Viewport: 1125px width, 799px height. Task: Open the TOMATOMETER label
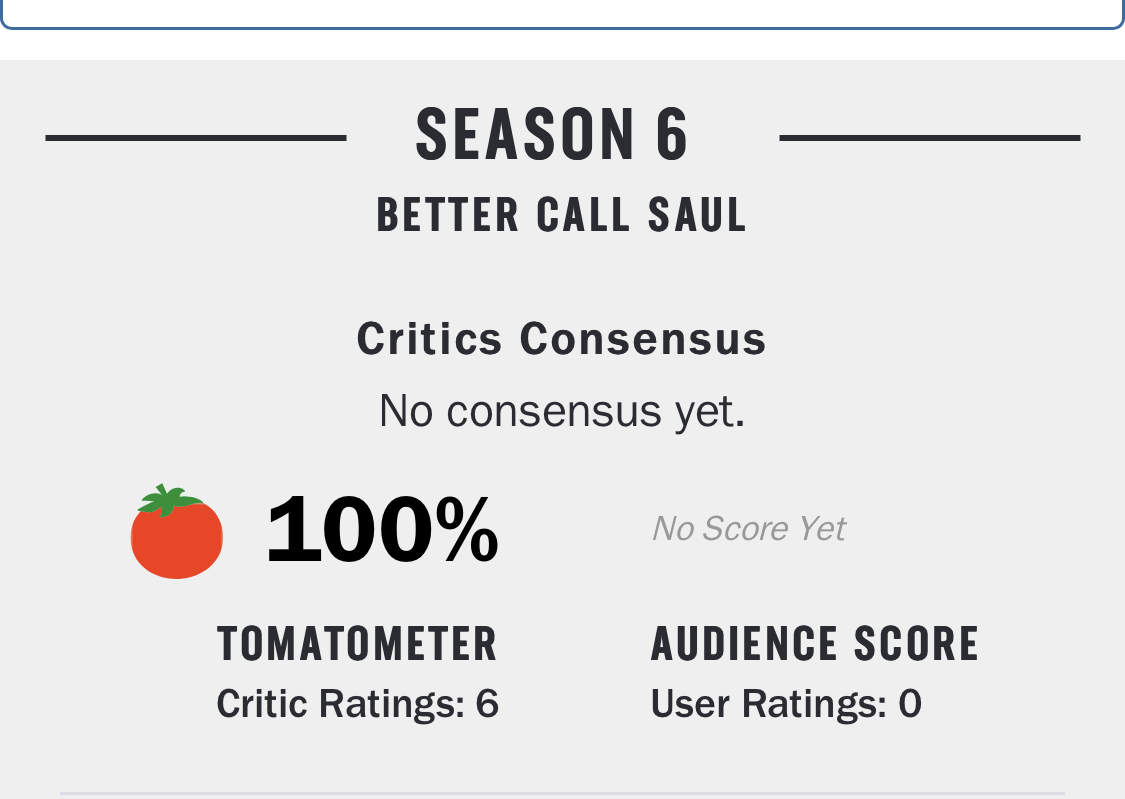357,643
